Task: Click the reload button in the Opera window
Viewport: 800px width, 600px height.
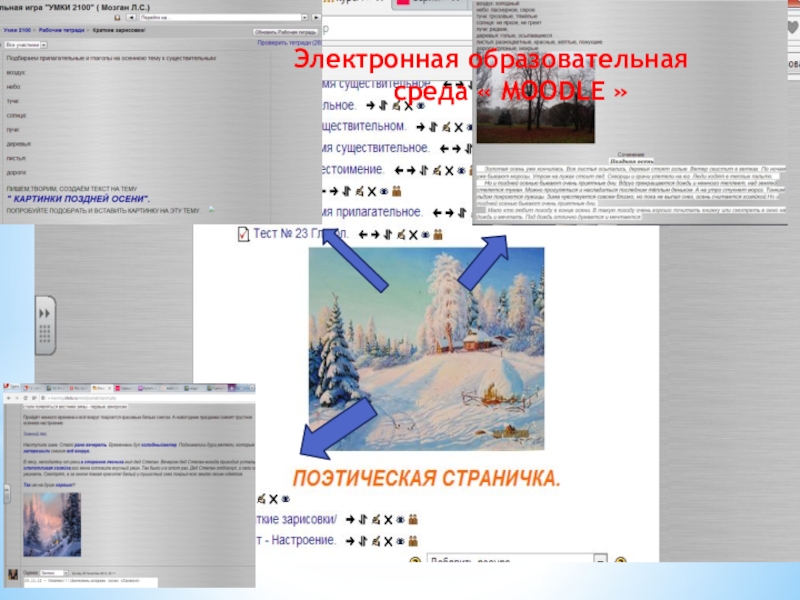Action: pos(26,398)
